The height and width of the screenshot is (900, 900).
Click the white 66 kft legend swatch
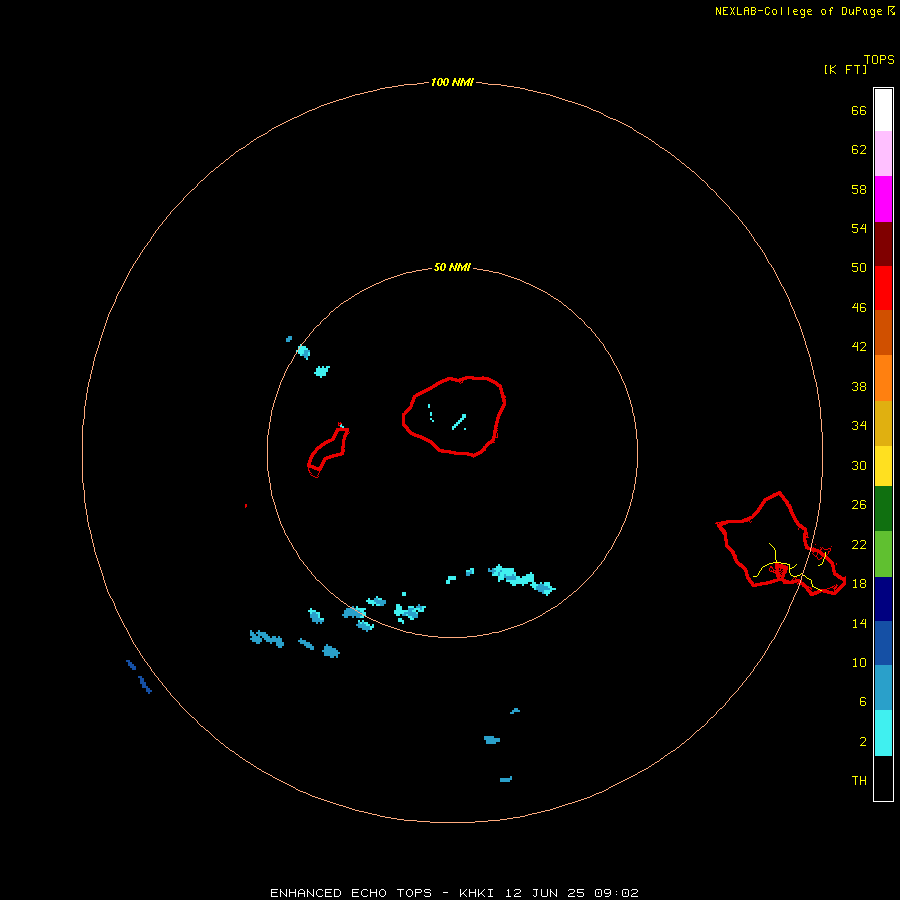[883, 110]
